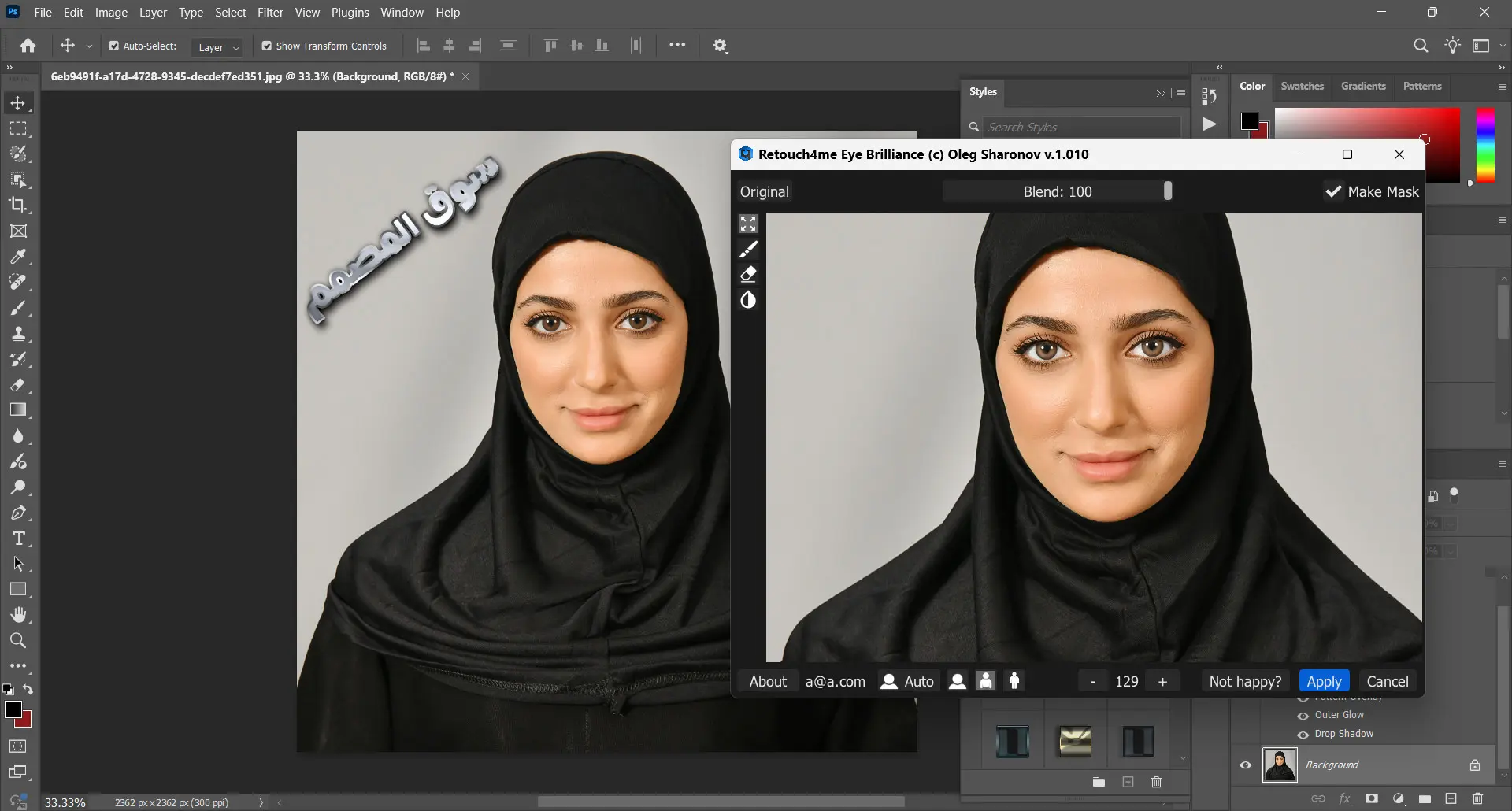Click the first style thumbnail in Styles panel

tap(1012, 740)
